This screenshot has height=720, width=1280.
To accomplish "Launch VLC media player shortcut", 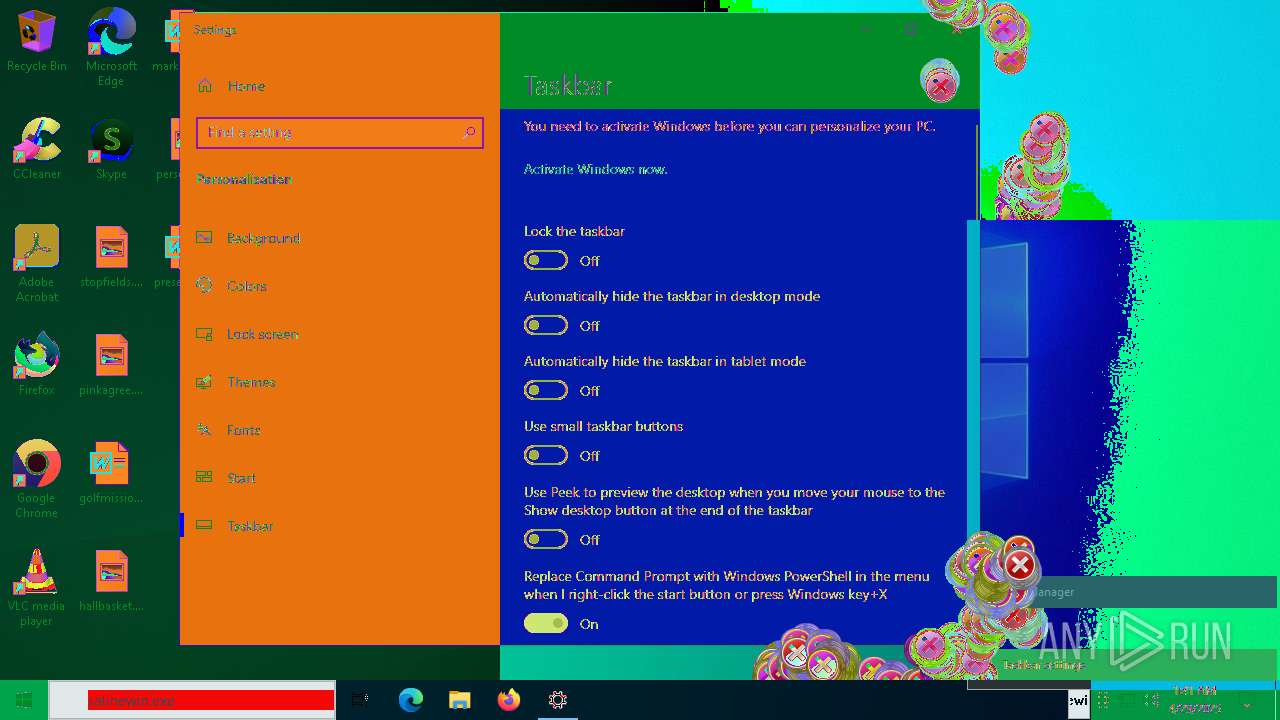I will (x=36, y=588).
